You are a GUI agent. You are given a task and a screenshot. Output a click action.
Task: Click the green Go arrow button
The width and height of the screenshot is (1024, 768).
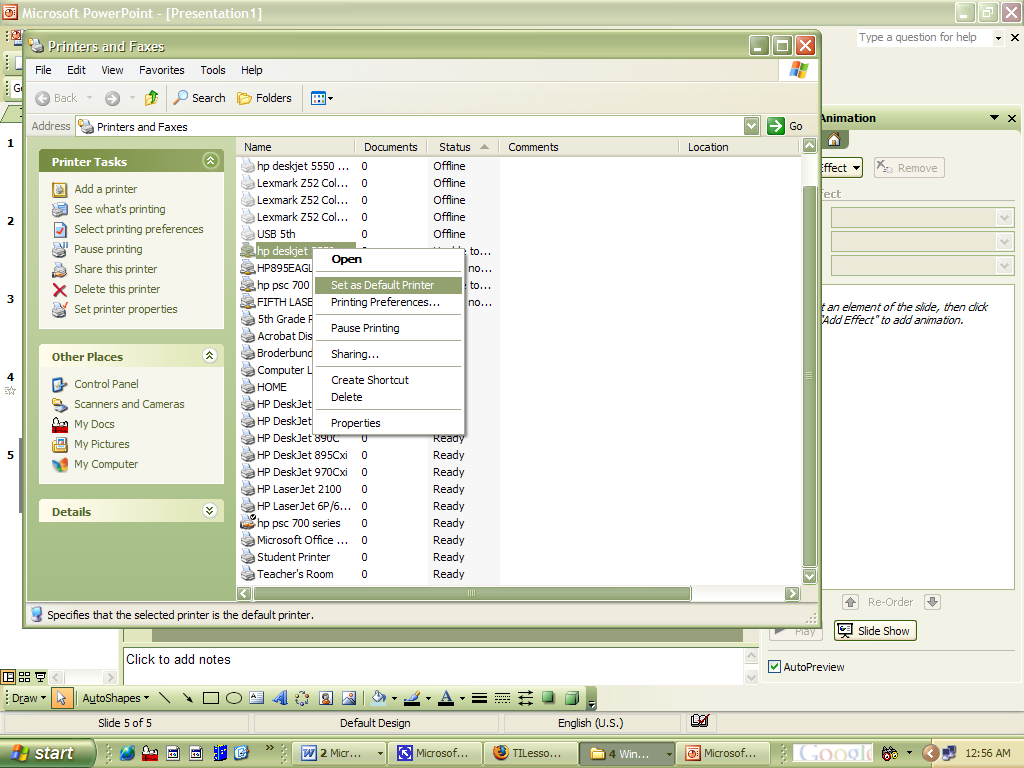tap(775, 126)
